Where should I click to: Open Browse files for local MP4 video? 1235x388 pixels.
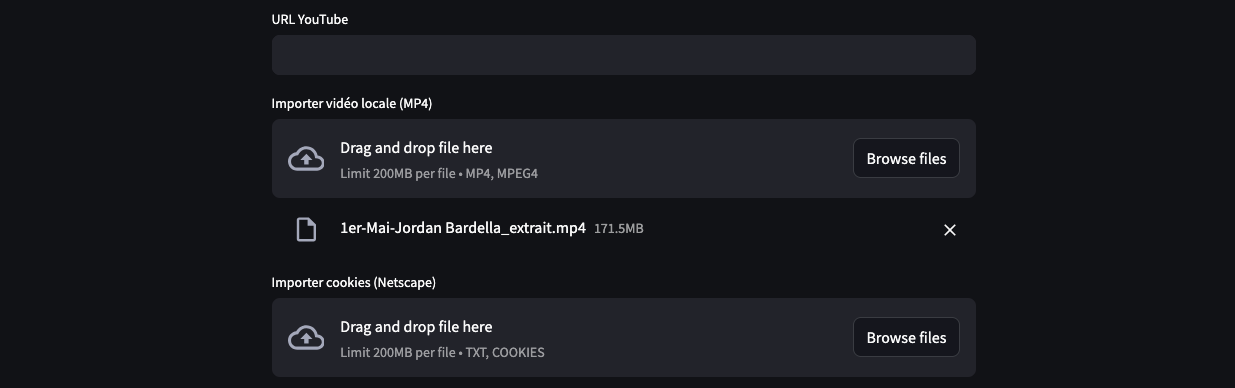pyautogui.click(x=906, y=158)
